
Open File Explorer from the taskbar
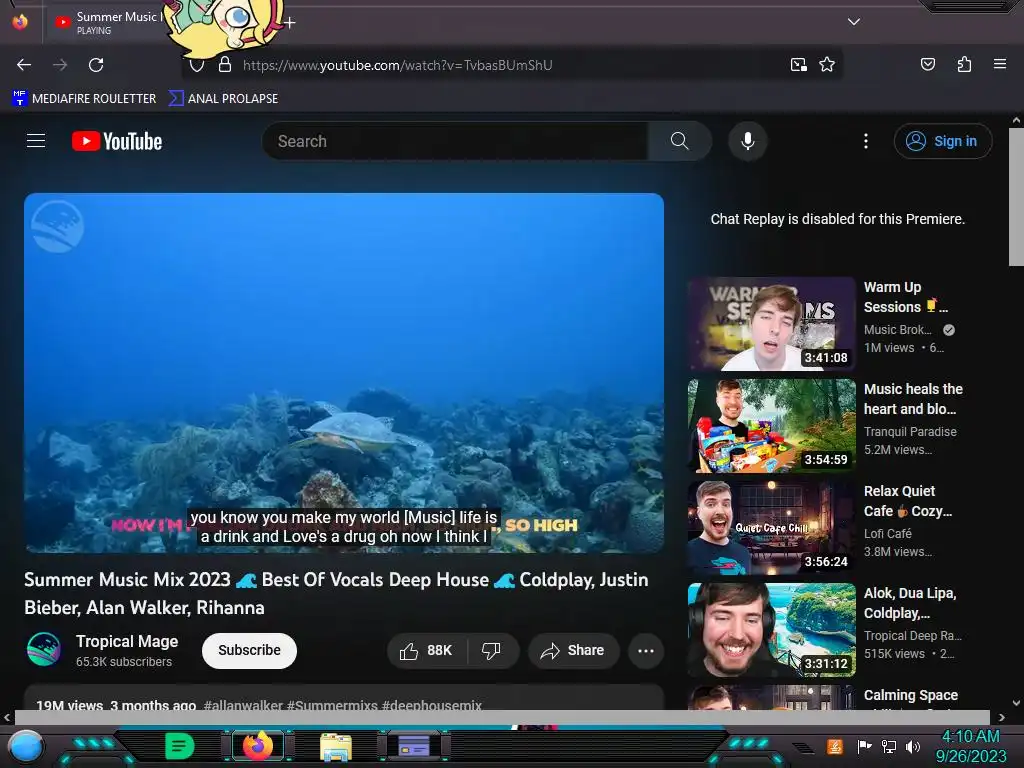point(336,747)
